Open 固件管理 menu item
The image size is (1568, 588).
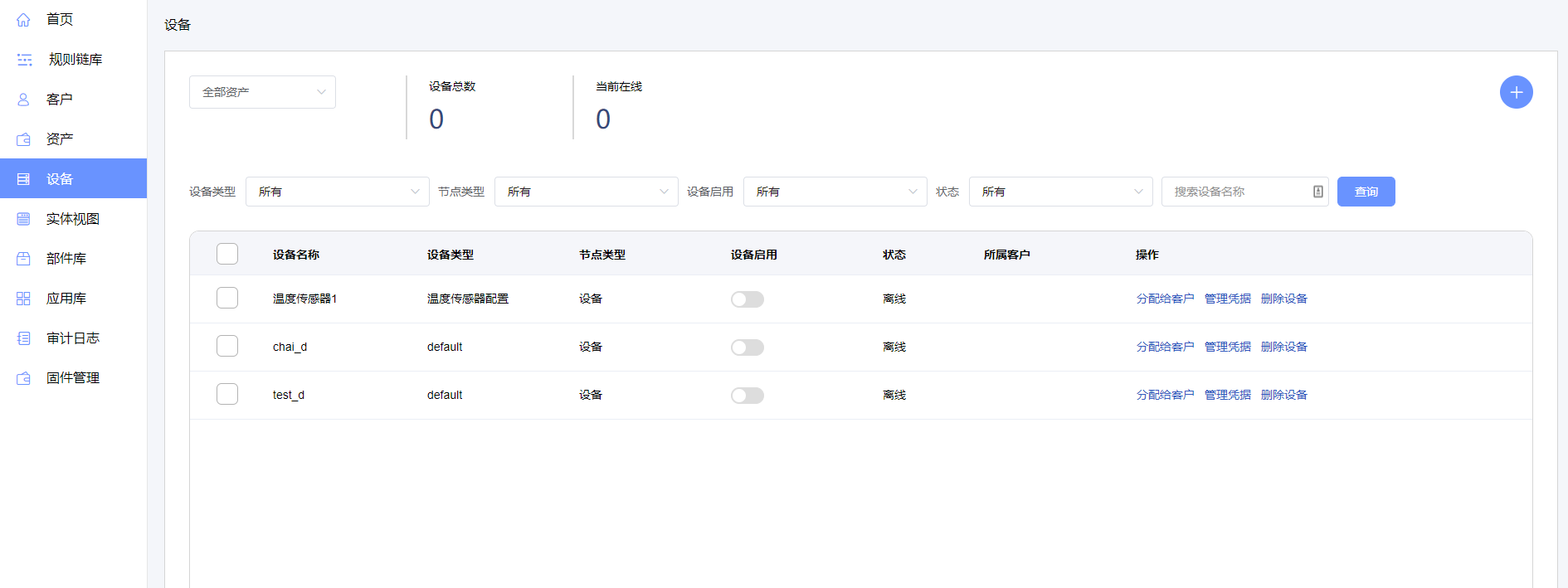pyautogui.click(x=73, y=377)
